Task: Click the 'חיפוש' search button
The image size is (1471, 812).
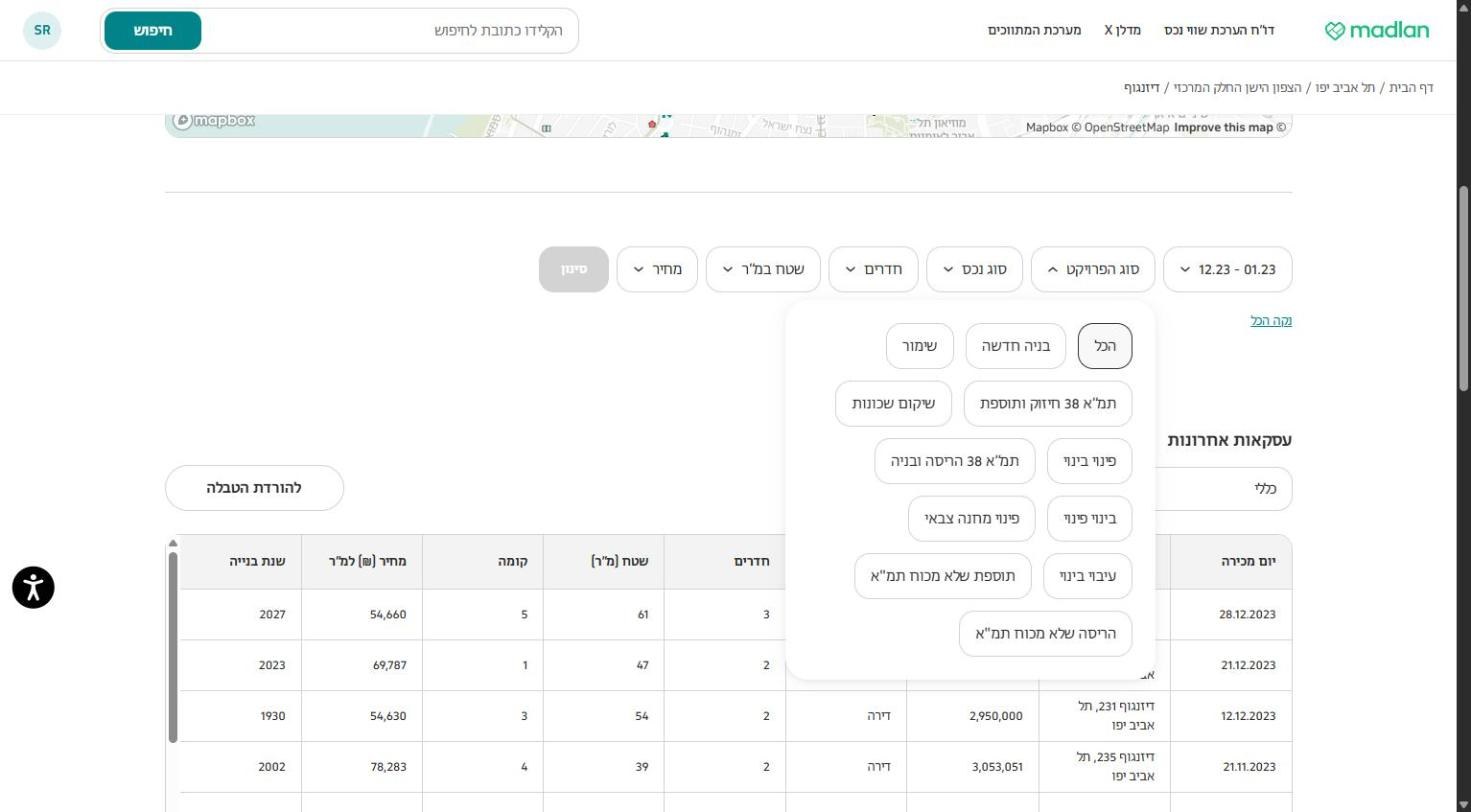Action: click(x=153, y=30)
